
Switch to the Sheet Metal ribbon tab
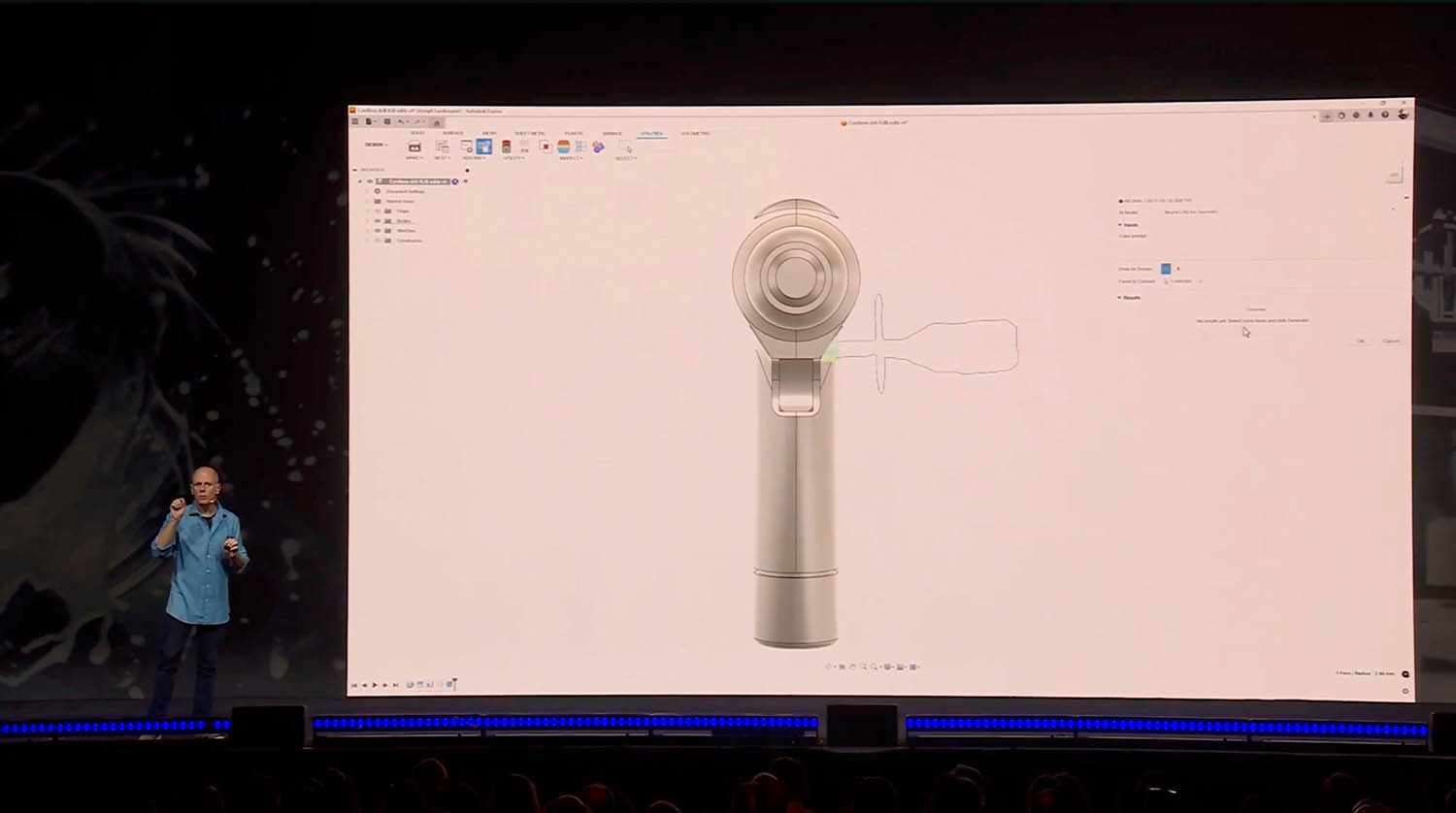529,134
